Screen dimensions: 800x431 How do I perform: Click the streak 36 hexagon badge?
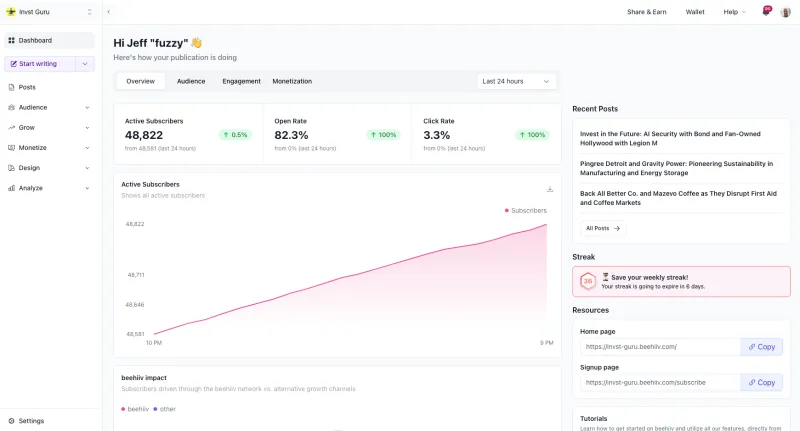click(588, 281)
